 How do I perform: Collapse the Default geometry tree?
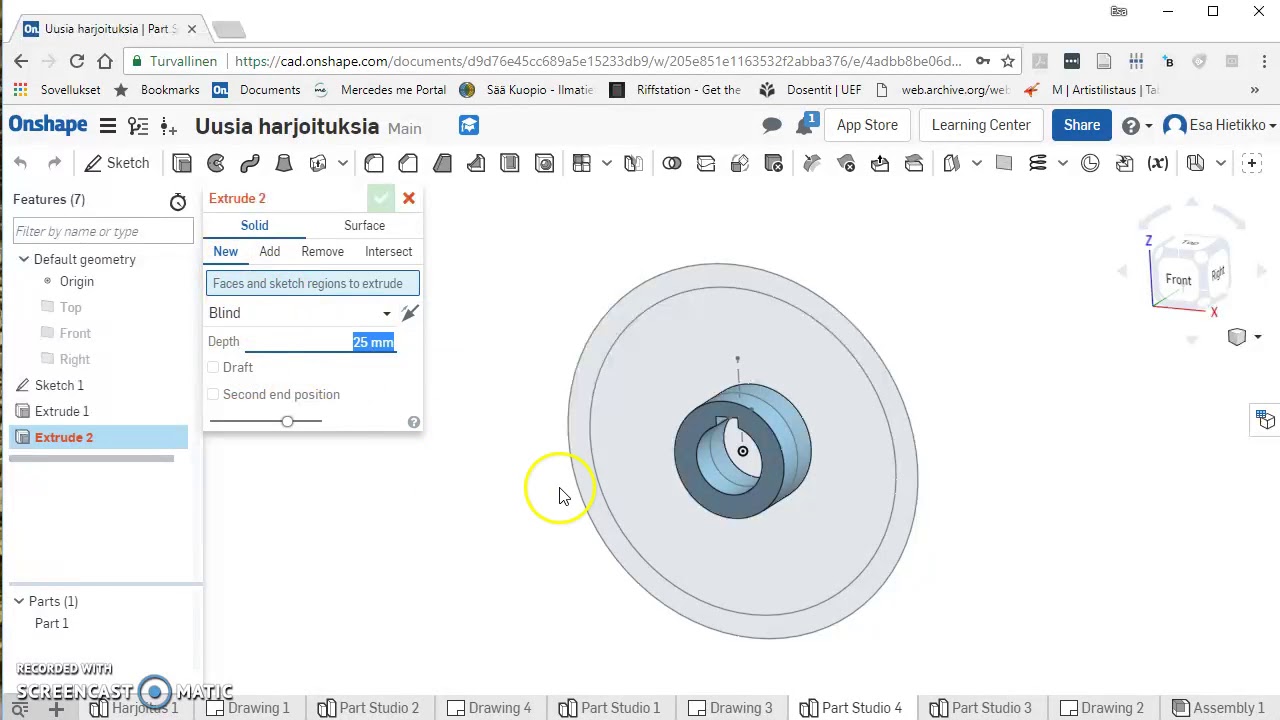point(24,259)
